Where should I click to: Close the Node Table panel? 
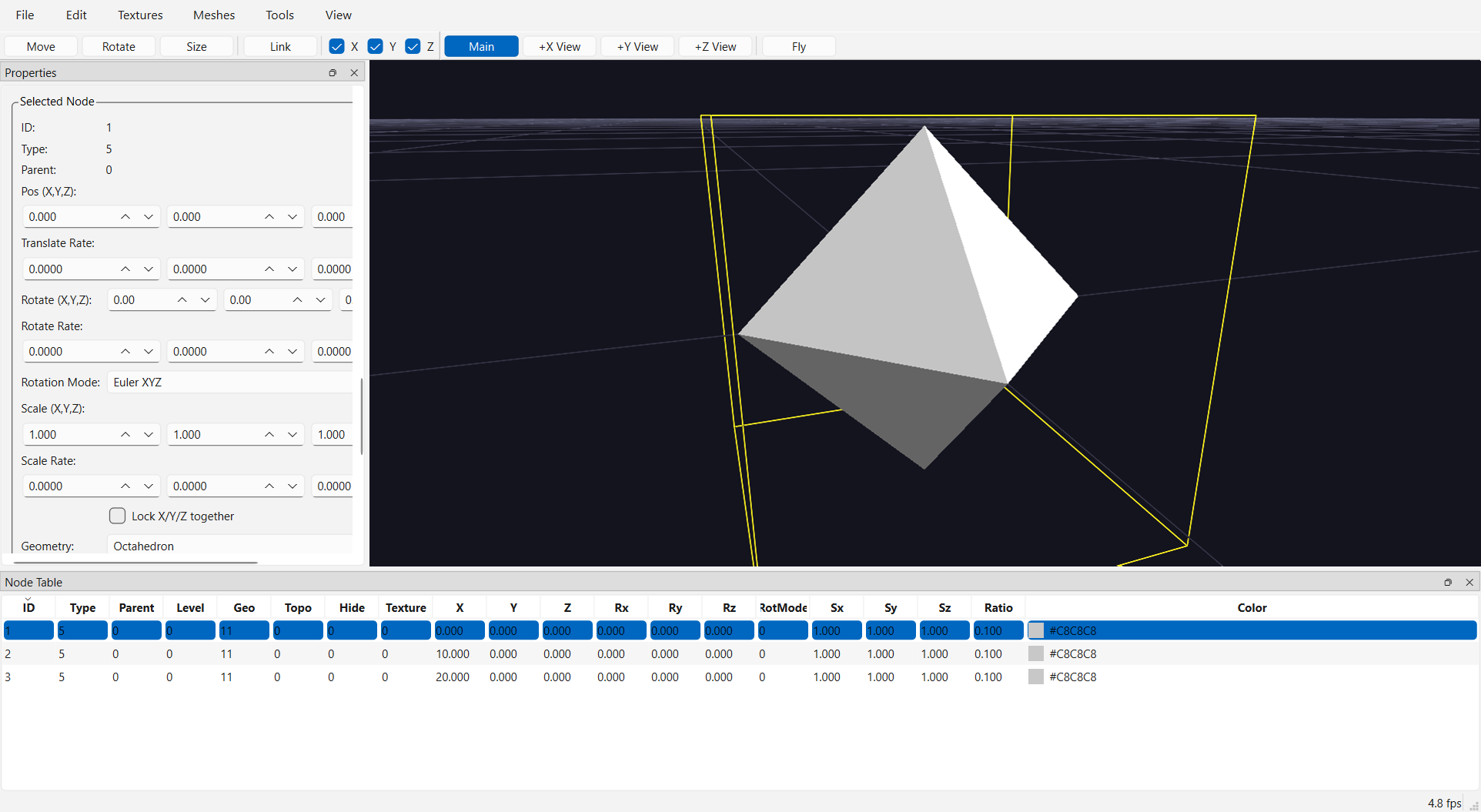coord(1469,582)
